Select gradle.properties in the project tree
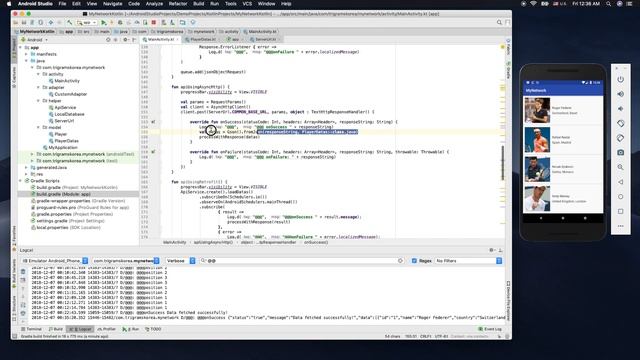This screenshot has width=640, height=360. (x=72, y=214)
